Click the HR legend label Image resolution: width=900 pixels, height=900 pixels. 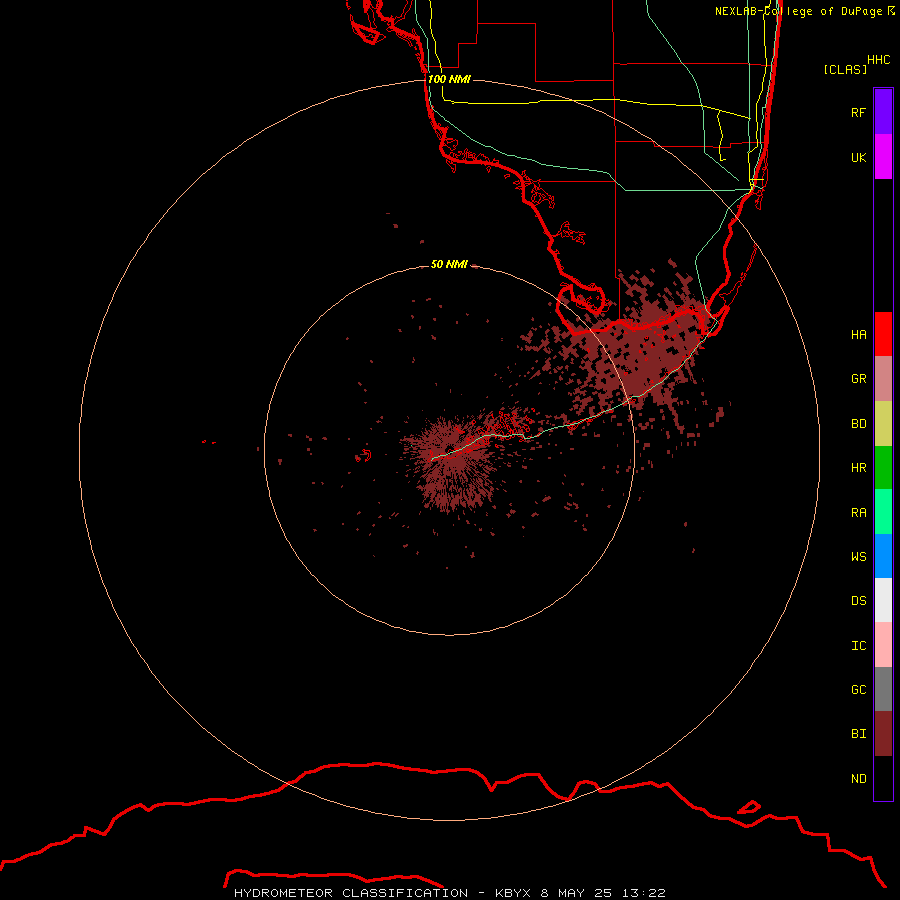coord(858,468)
